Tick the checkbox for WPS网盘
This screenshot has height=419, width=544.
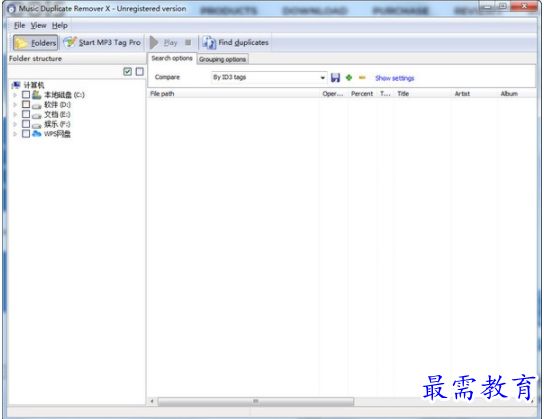click(x=26, y=134)
